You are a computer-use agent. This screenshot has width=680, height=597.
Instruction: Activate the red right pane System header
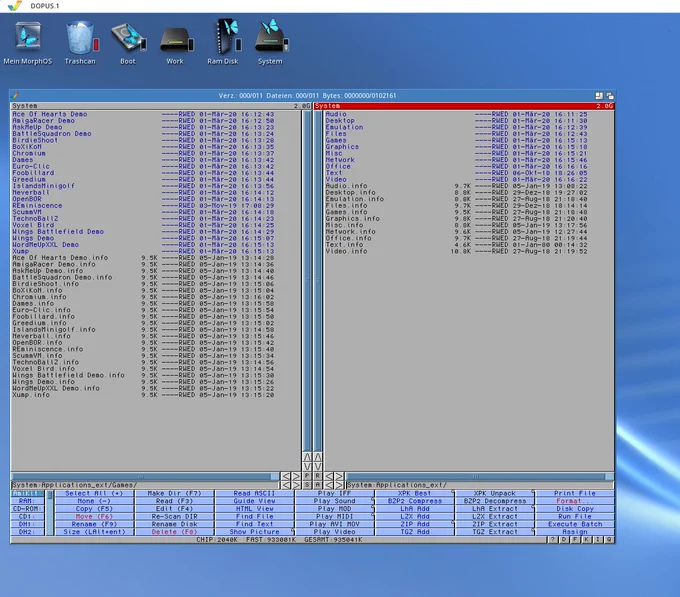[464, 106]
